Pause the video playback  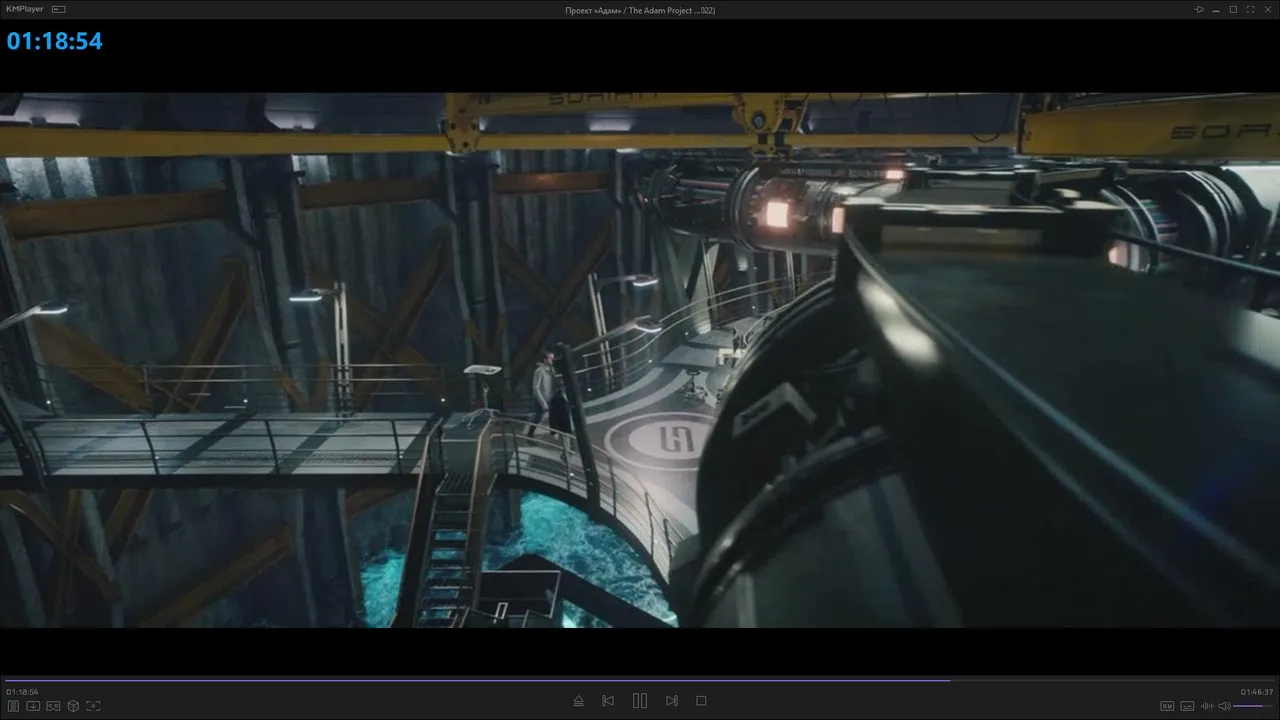pos(640,701)
